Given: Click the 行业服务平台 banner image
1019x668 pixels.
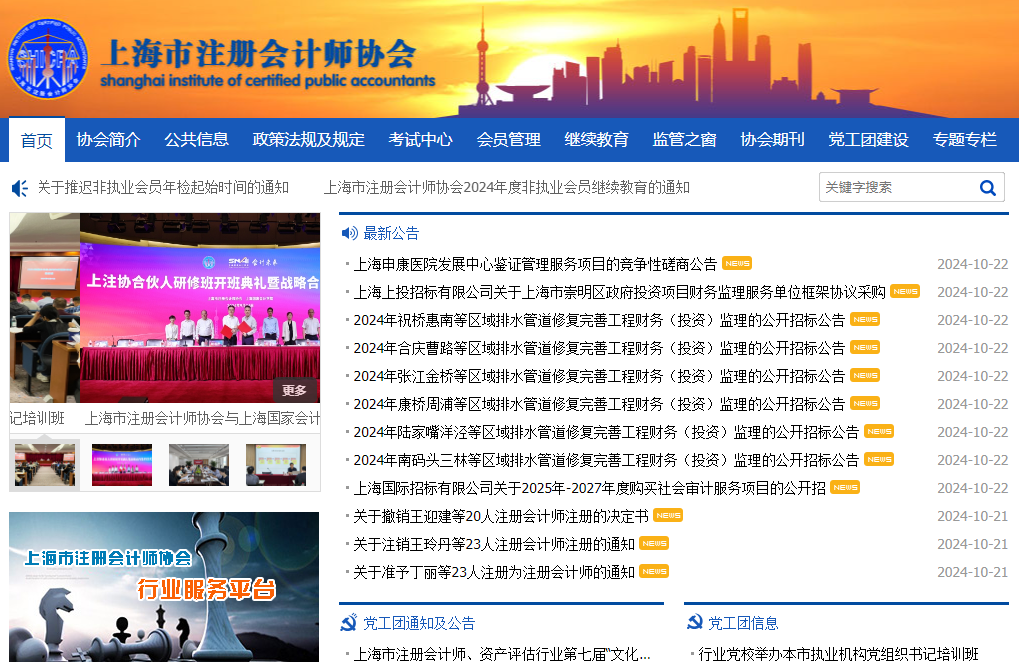Looking at the screenshot, I should click(164, 588).
